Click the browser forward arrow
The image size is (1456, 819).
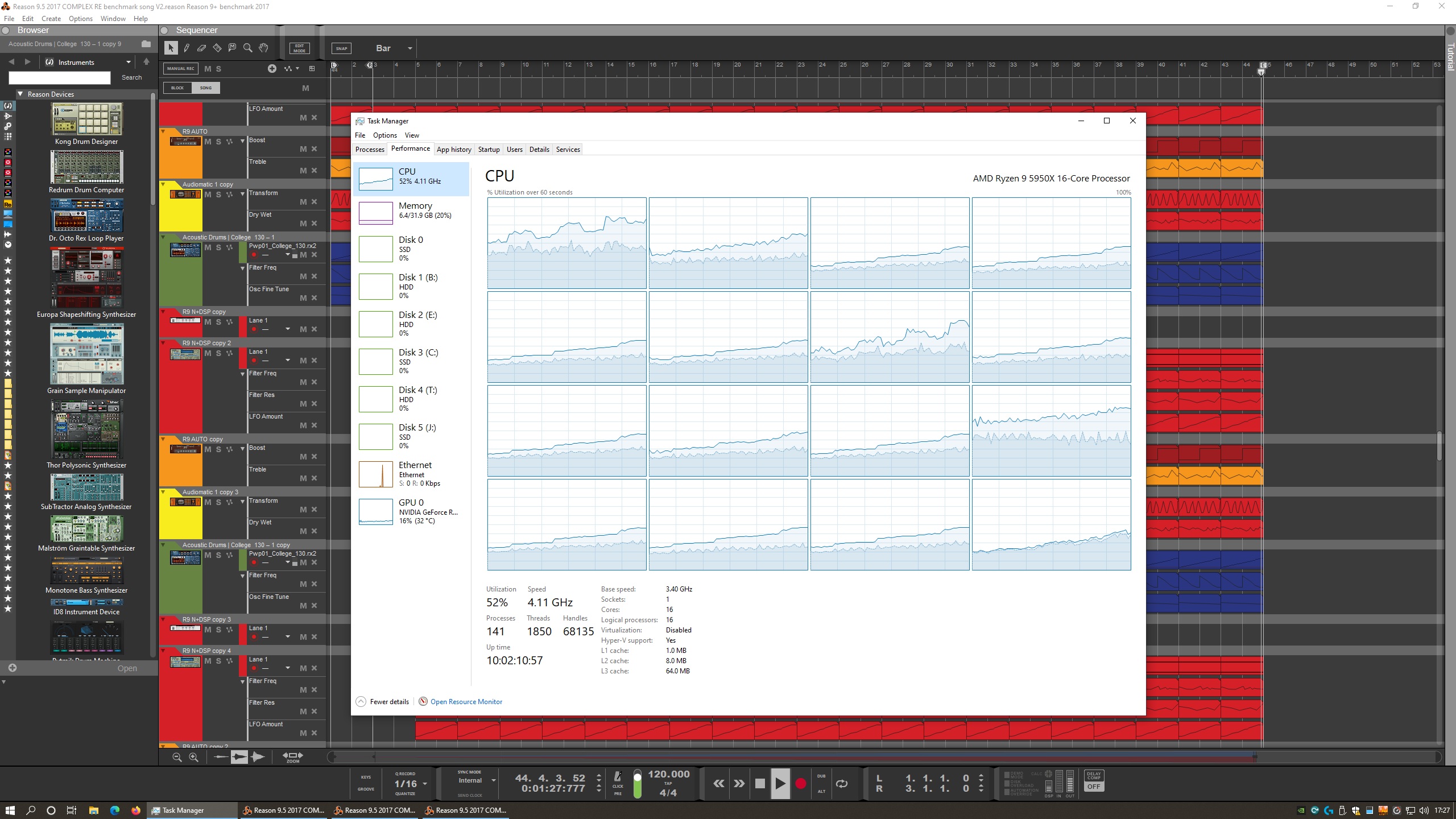27,62
